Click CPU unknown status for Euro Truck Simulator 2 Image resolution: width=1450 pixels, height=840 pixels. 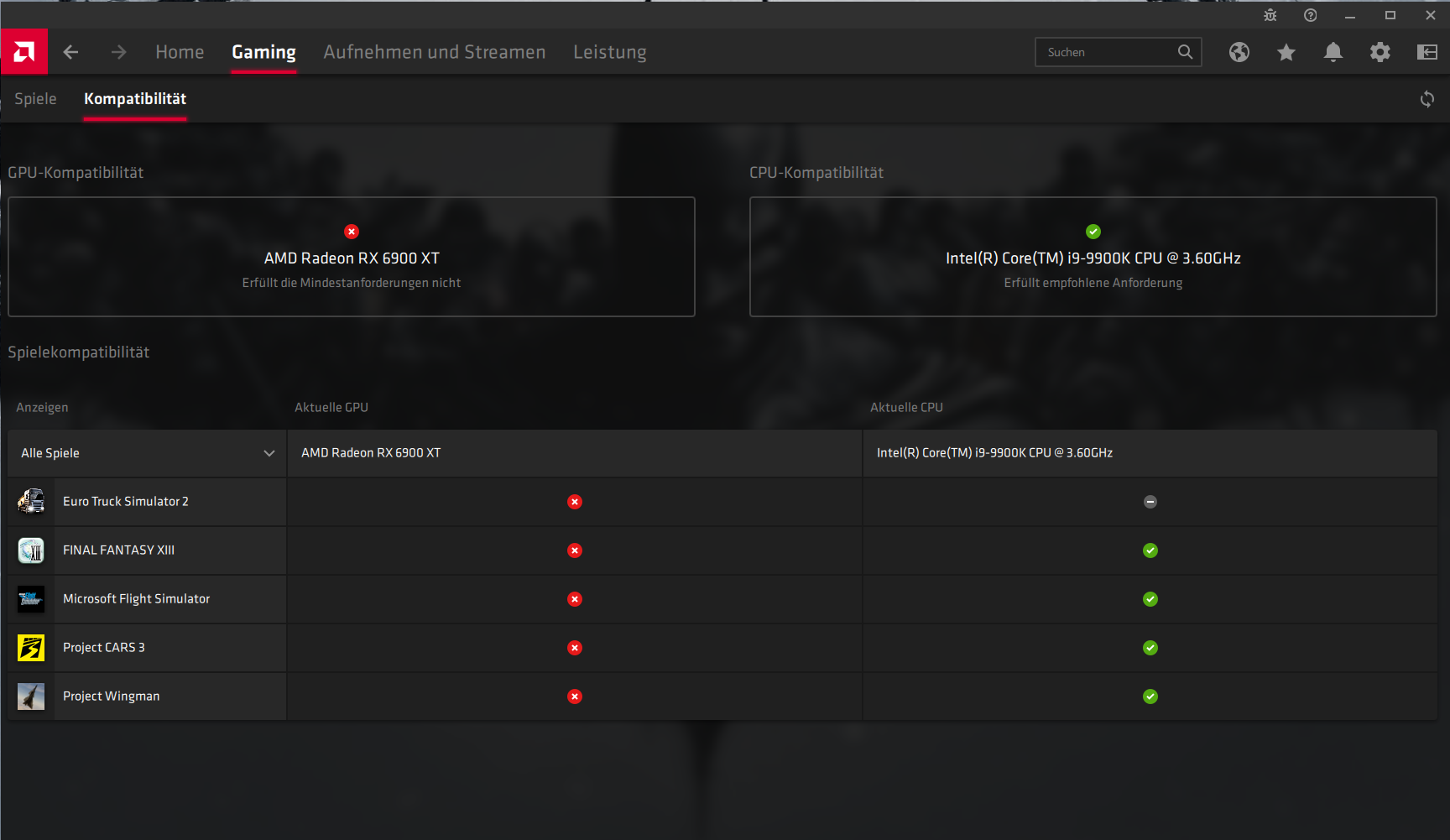click(x=1150, y=502)
